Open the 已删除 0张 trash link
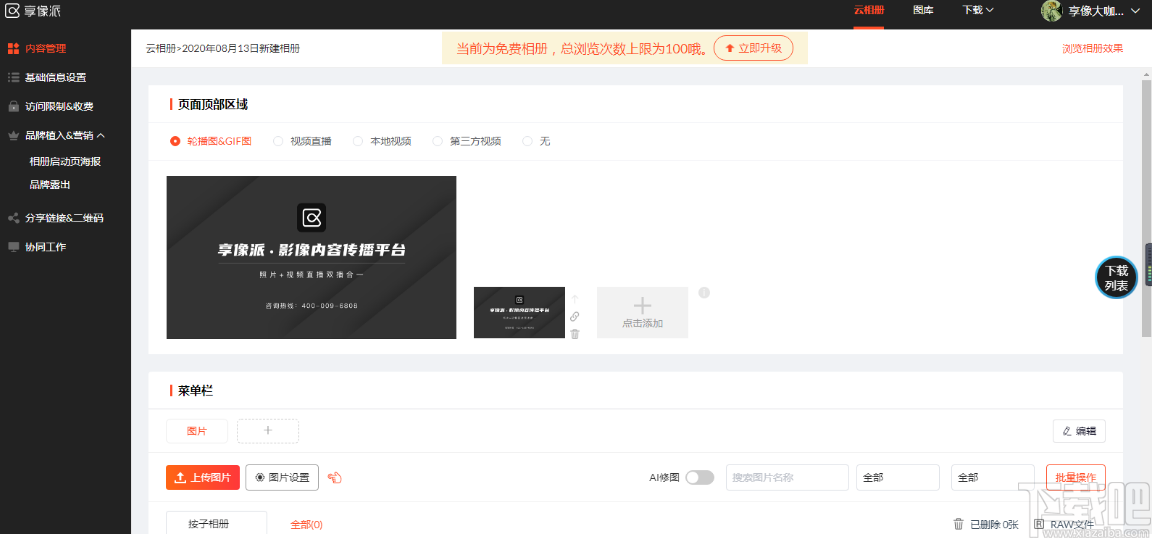 click(x=986, y=524)
